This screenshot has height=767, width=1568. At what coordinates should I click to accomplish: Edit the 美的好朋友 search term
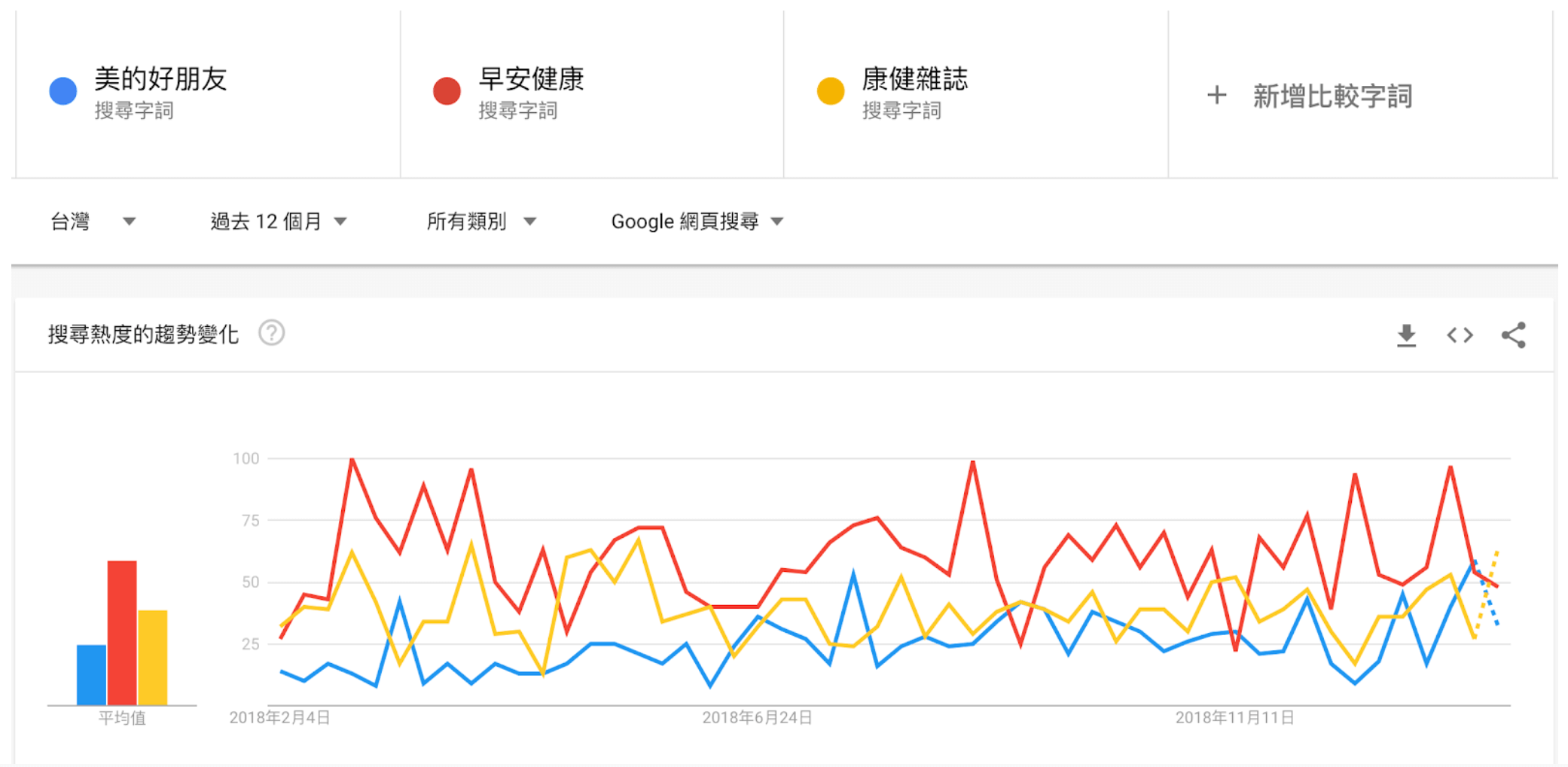point(160,79)
